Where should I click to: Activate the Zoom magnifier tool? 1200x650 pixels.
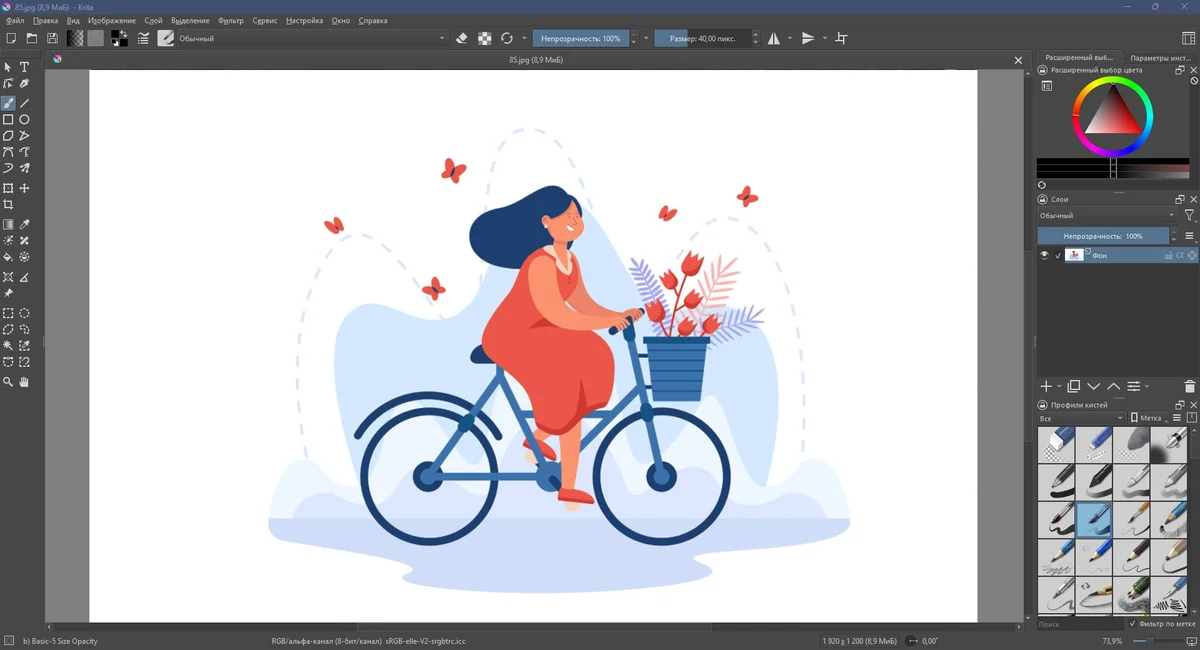tap(8, 382)
